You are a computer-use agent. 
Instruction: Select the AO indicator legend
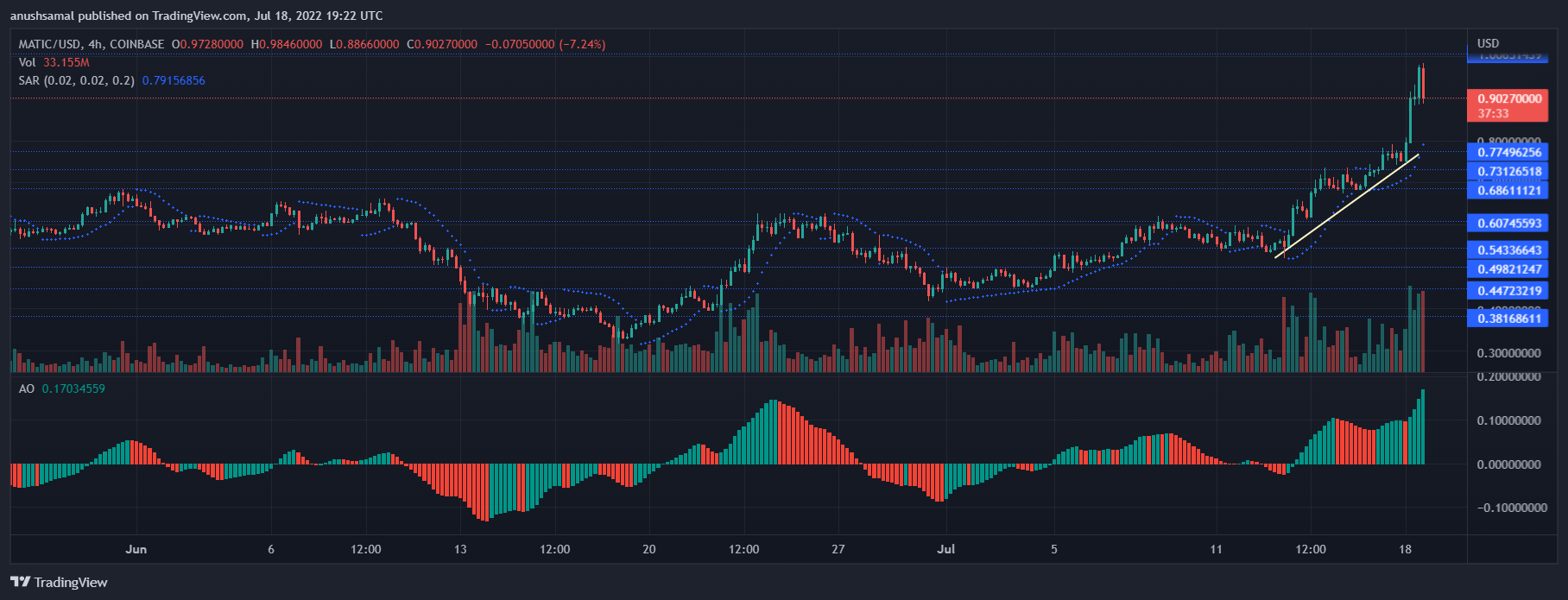(27, 388)
